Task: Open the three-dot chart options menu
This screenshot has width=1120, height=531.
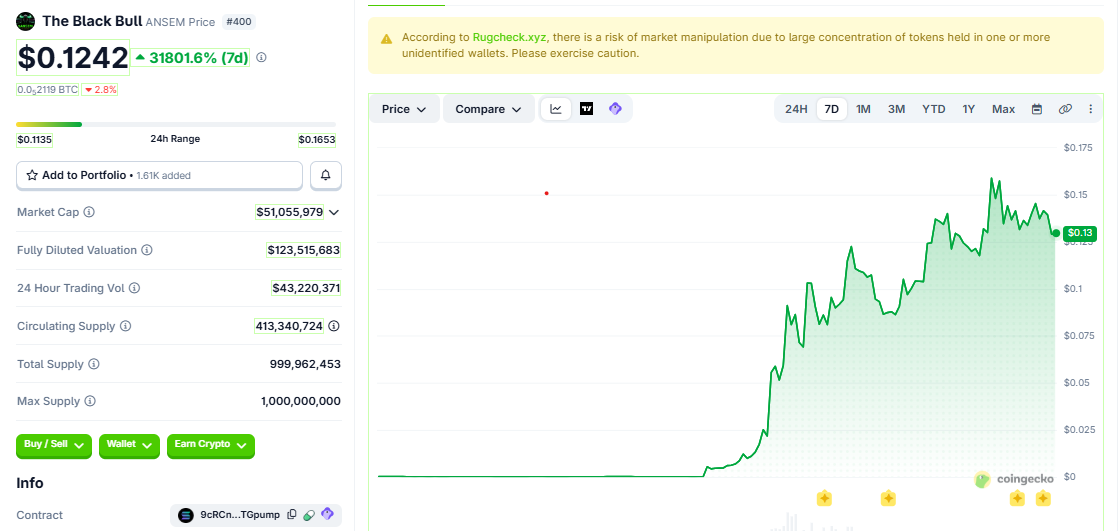Action: click(1091, 109)
